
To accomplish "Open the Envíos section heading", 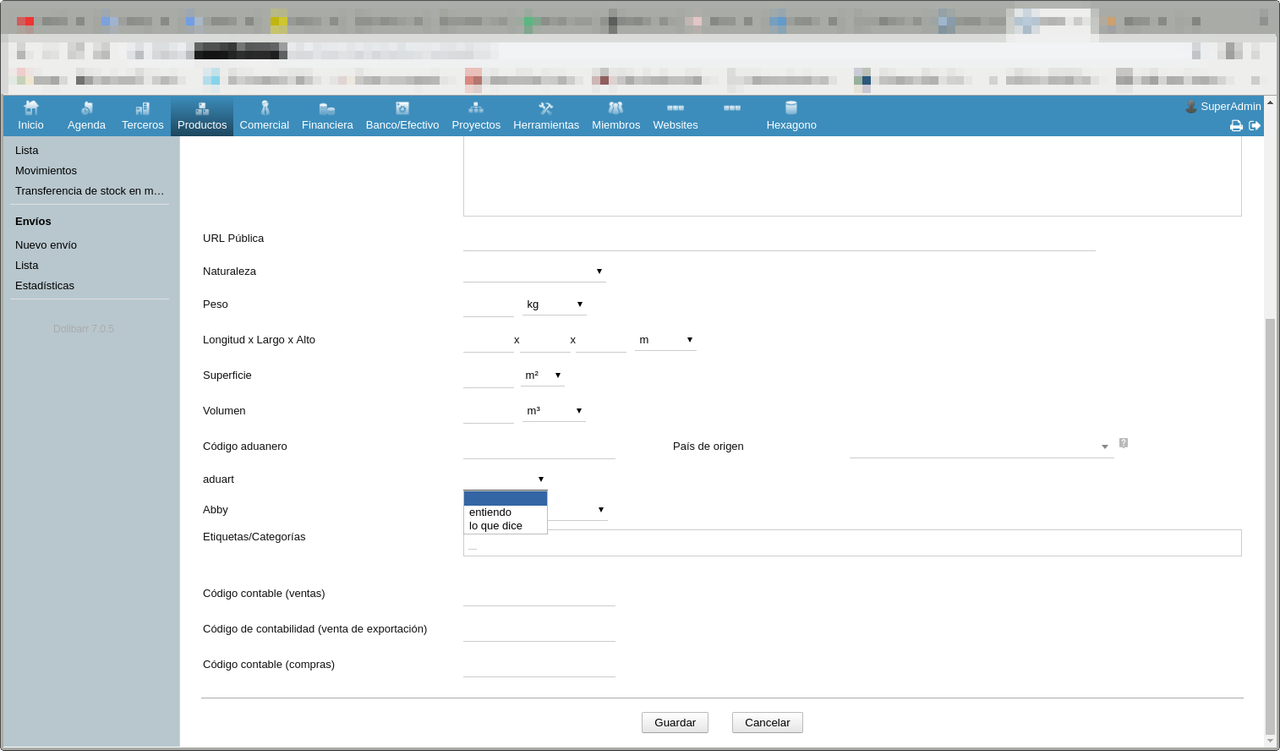I will (33, 221).
